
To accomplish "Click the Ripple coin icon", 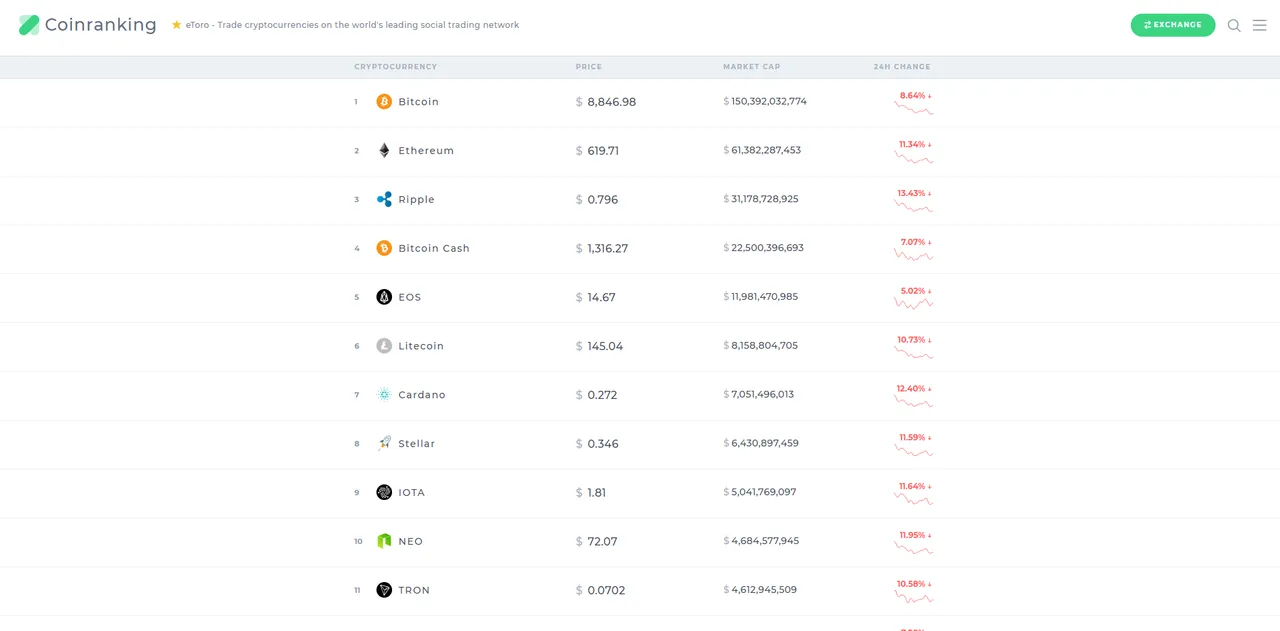I will (384, 199).
